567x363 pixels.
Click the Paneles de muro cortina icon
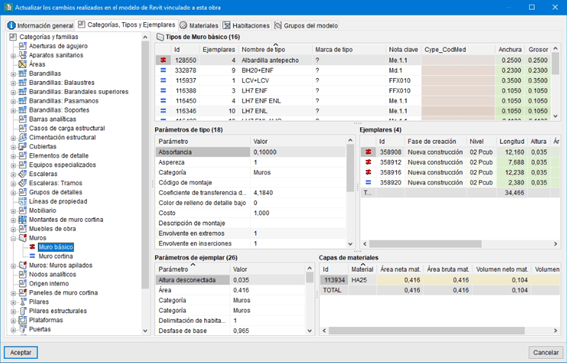(22, 292)
